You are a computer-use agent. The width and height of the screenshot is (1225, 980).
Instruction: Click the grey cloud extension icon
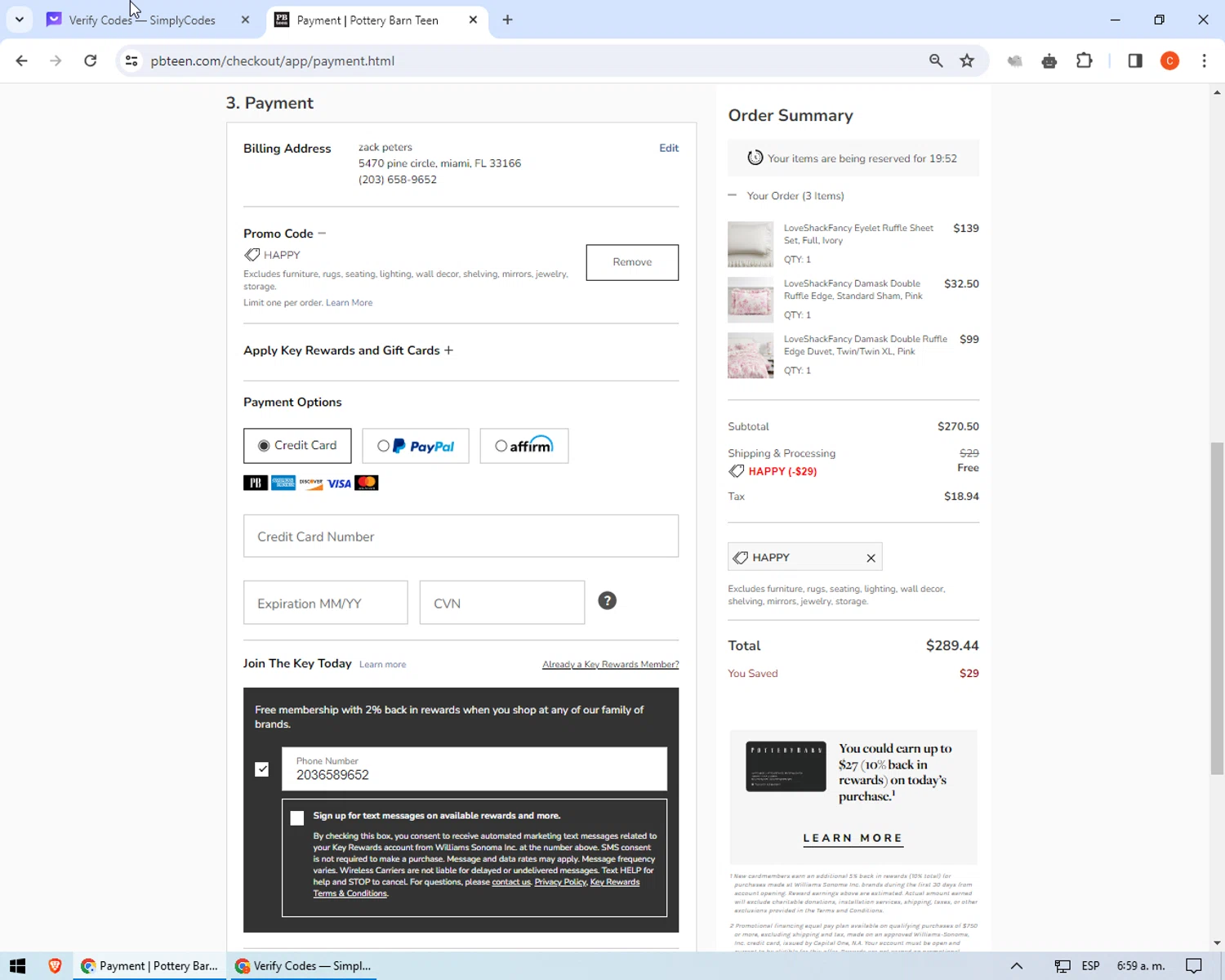tap(1015, 60)
